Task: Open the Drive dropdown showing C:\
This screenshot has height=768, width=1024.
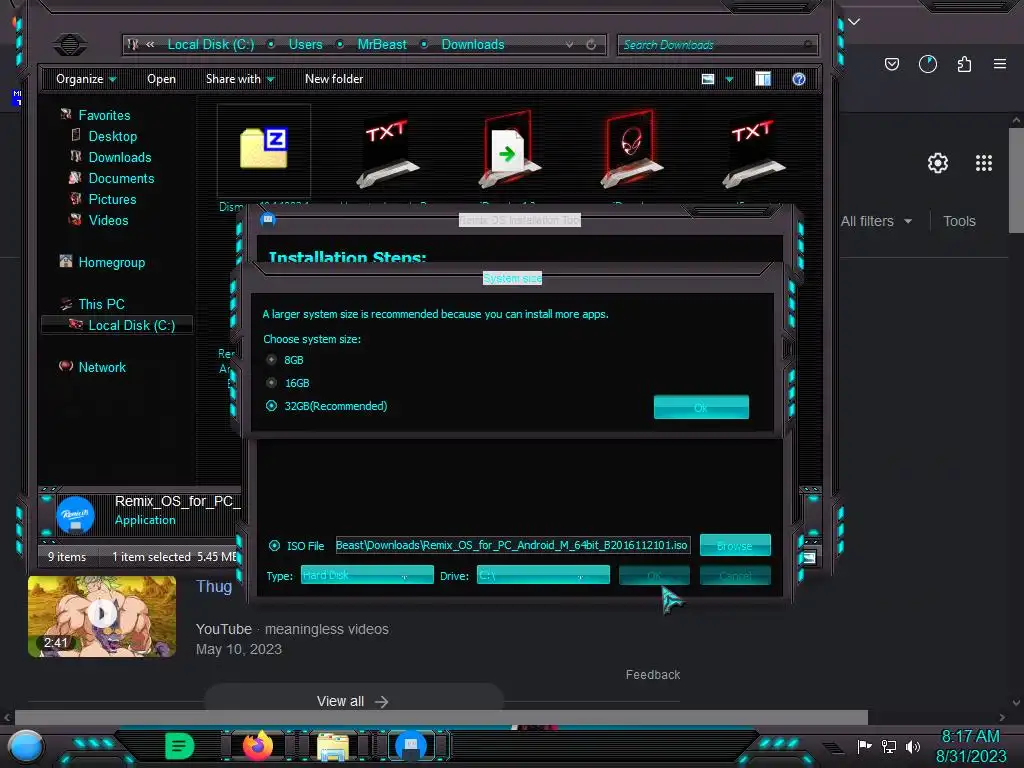Action: click(543, 575)
